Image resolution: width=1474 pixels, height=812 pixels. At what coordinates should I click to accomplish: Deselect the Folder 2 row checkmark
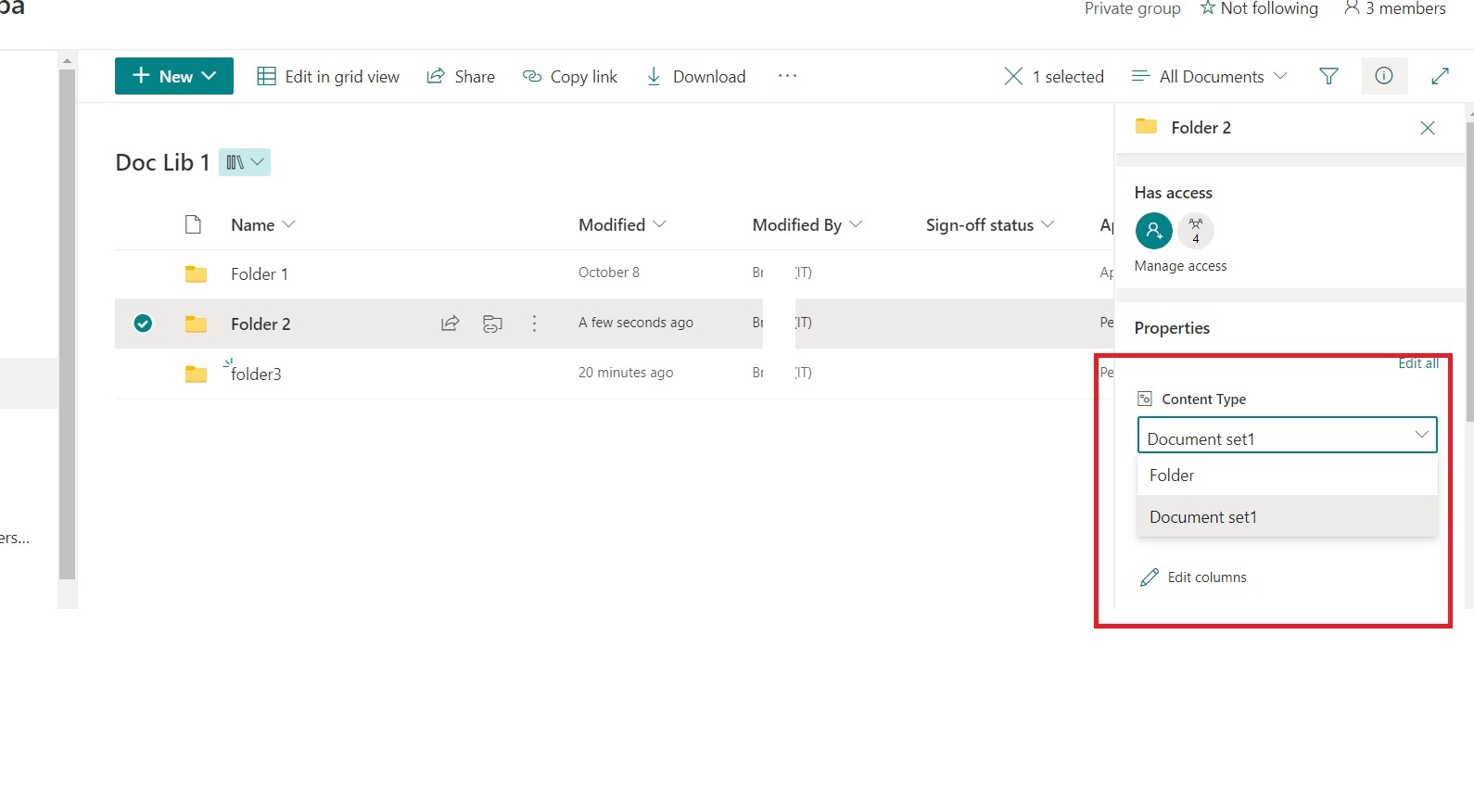coord(143,324)
